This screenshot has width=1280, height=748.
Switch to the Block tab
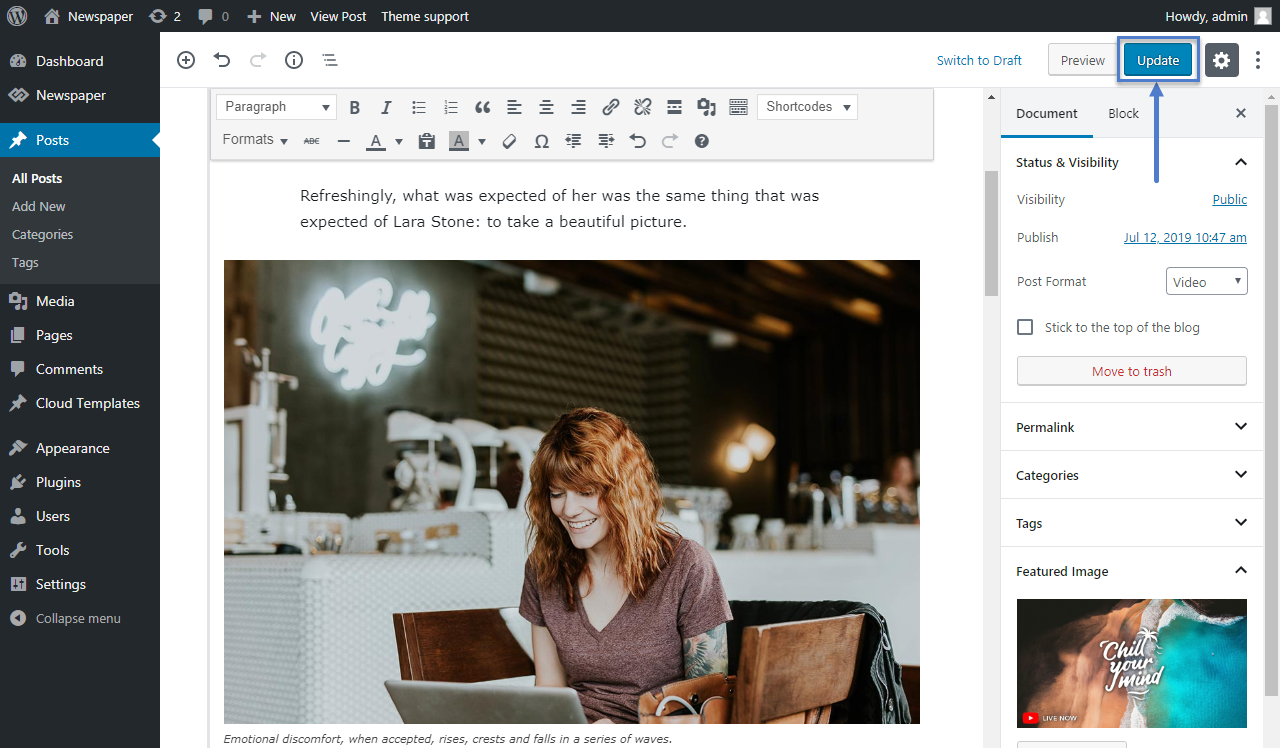pos(1123,113)
